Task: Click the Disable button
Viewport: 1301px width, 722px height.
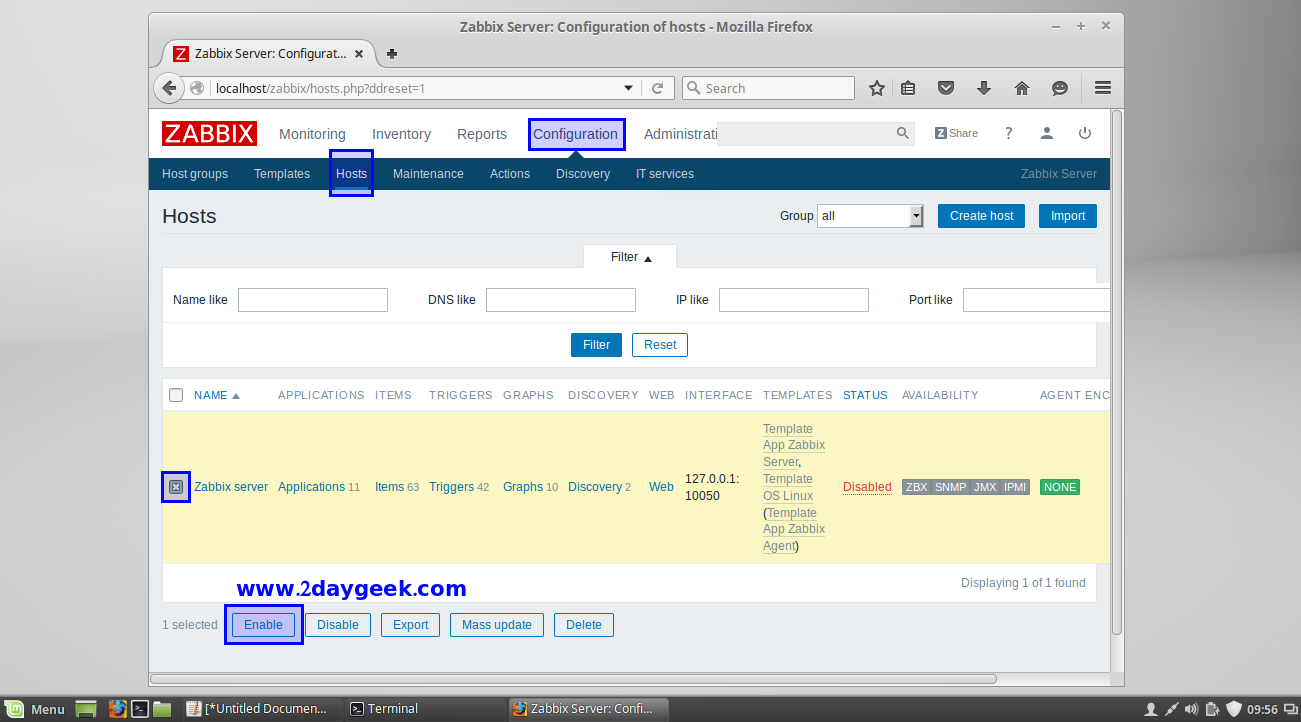Action: (338, 625)
